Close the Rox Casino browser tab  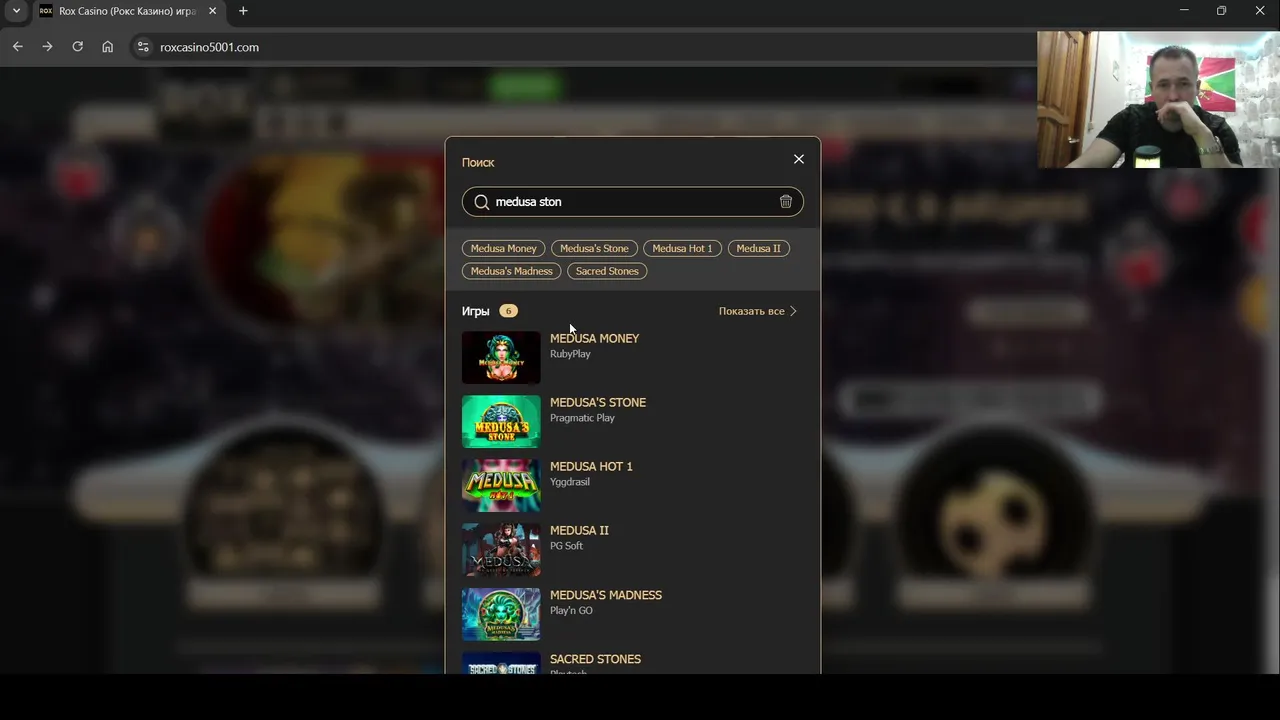(x=213, y=11)
